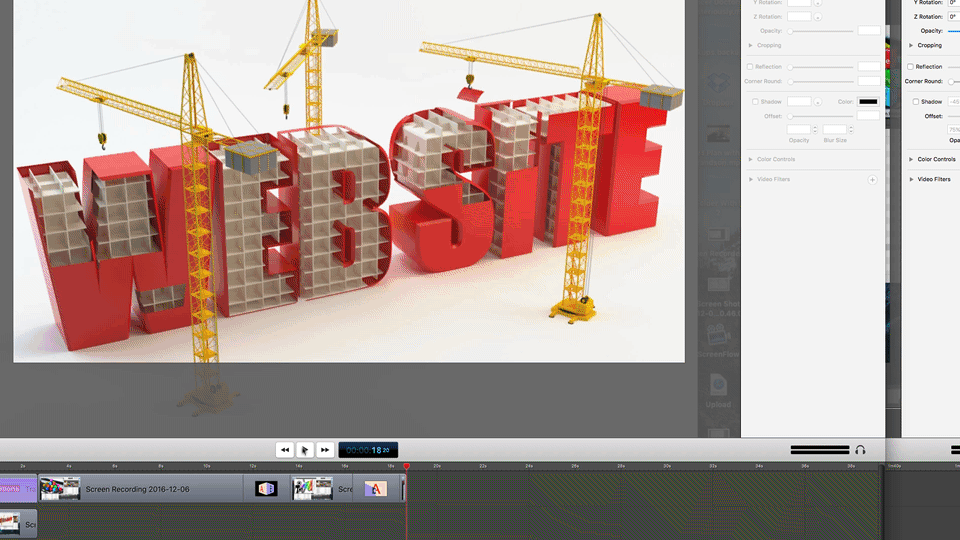Toggle the Reflection checkbox in the dimmed panel
This screenshot has width=960, height=540.
click(x=750, y=67)
